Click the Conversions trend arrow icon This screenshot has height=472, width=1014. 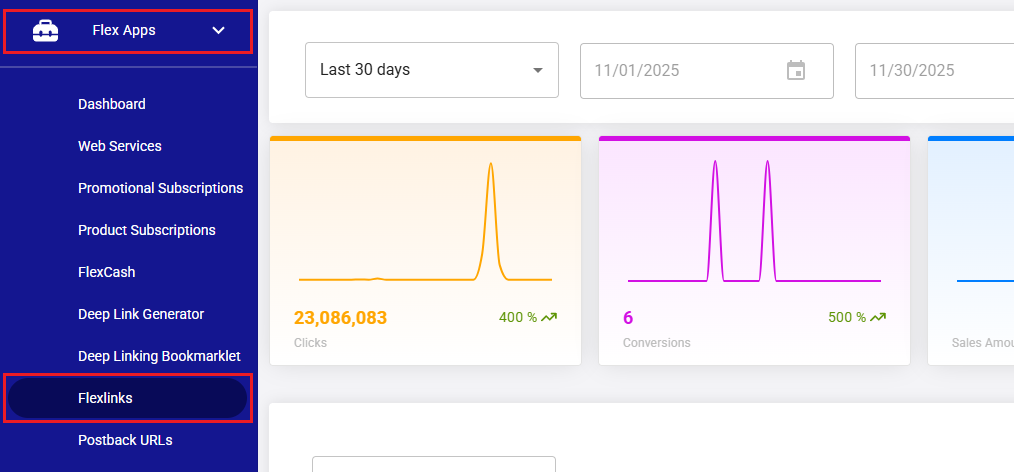(x=878, y=317)
